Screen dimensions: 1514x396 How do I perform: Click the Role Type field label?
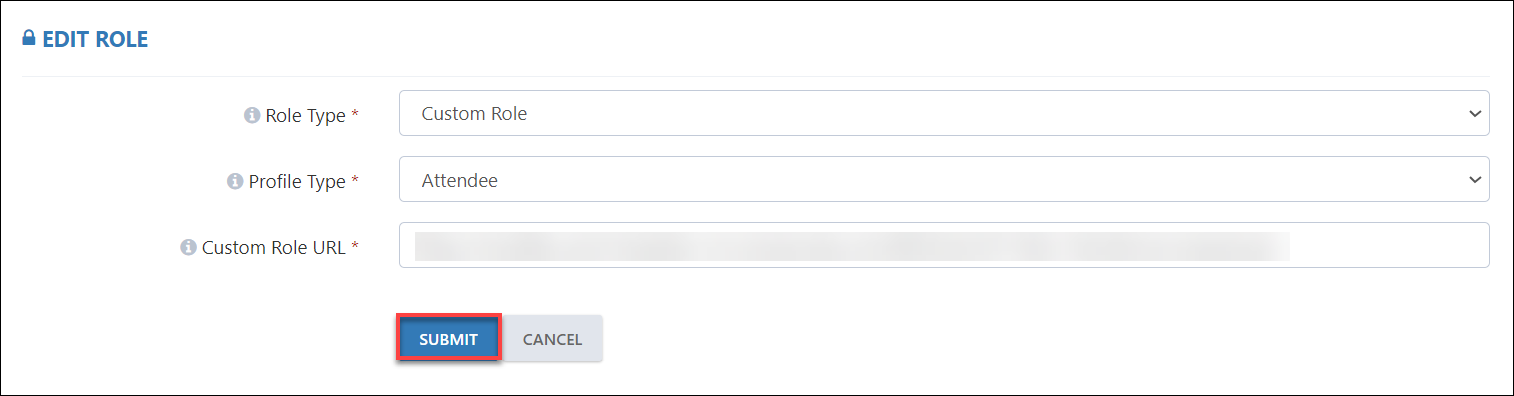pyautogui.click(x=305, y=115)
